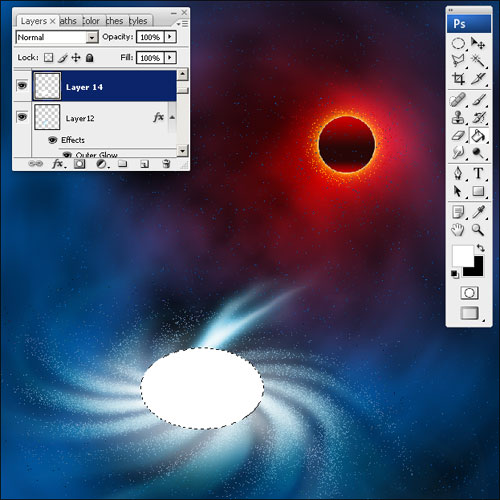Hide Layer 14 with eye icon
The height and width of the screenshot is (500, 500).
click(x=22, y=86)
